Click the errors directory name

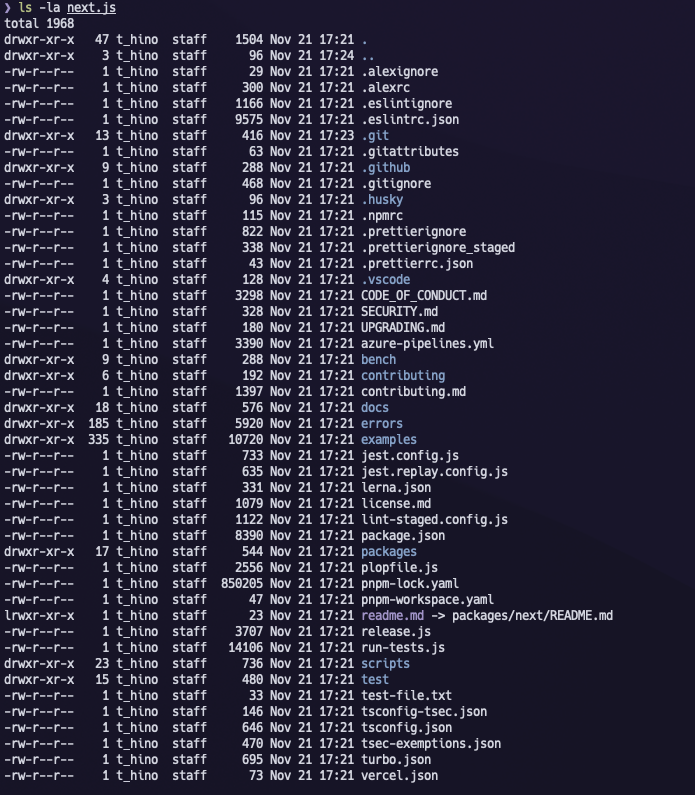point(382,423)
